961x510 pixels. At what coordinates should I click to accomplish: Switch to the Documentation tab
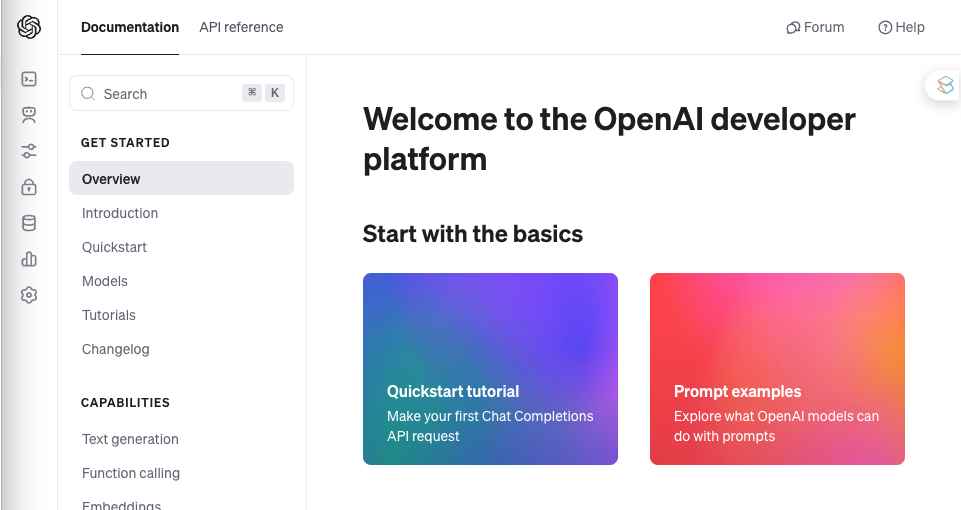point(130,28)
